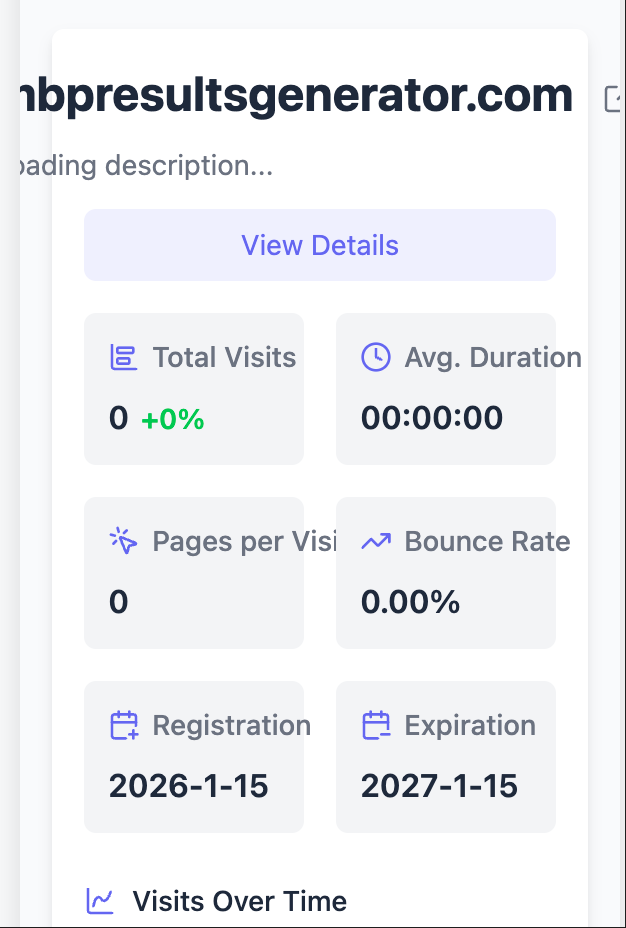Image resolution: width=626 pixels, height=928 pixels.
Task: Click the Visits Over Time chart icon
Action: pos(100,901)
